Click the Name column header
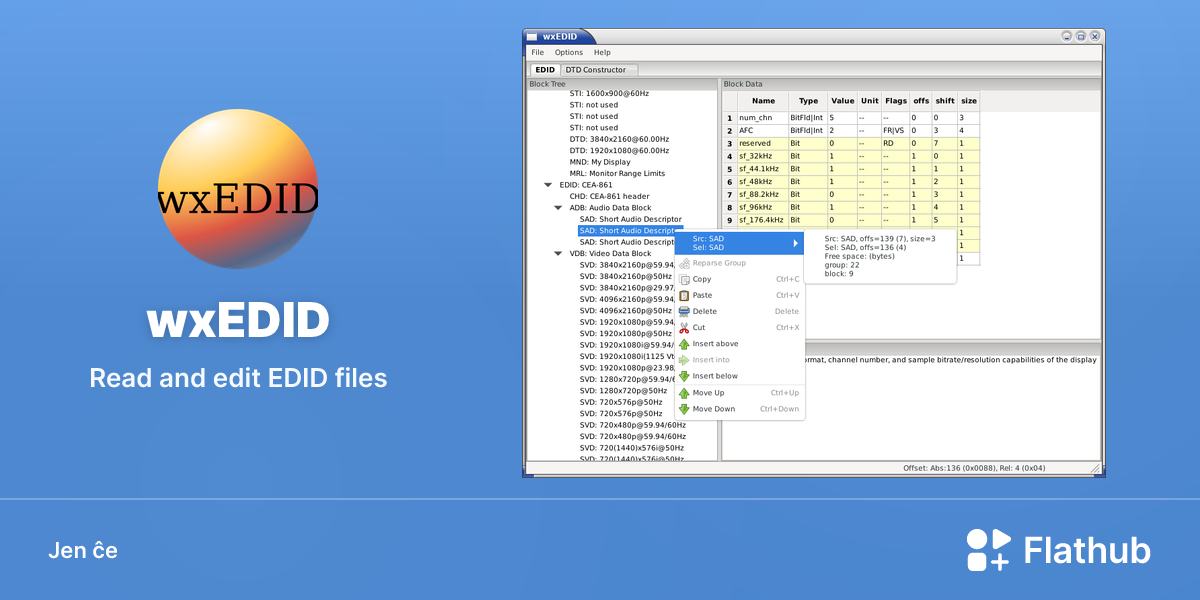1200x600 pixels. pos(763,101)
